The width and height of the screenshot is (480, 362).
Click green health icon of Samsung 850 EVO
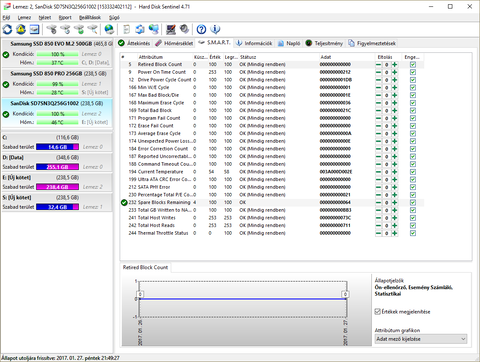[x=6, y=55]
